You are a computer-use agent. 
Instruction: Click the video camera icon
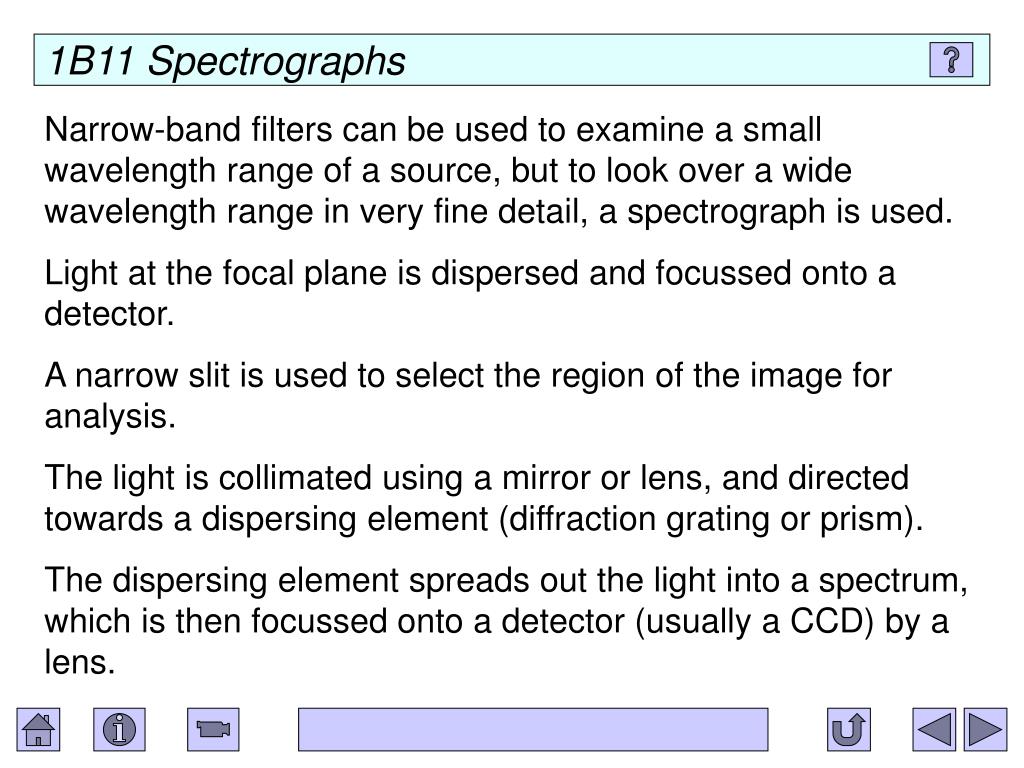click(x=213, y=729)
